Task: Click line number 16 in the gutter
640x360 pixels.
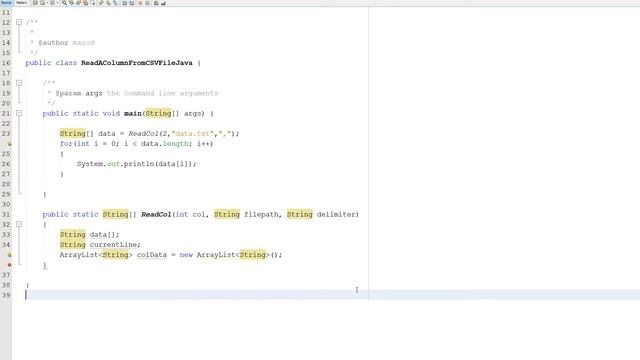Action: [x=6, y=63]
